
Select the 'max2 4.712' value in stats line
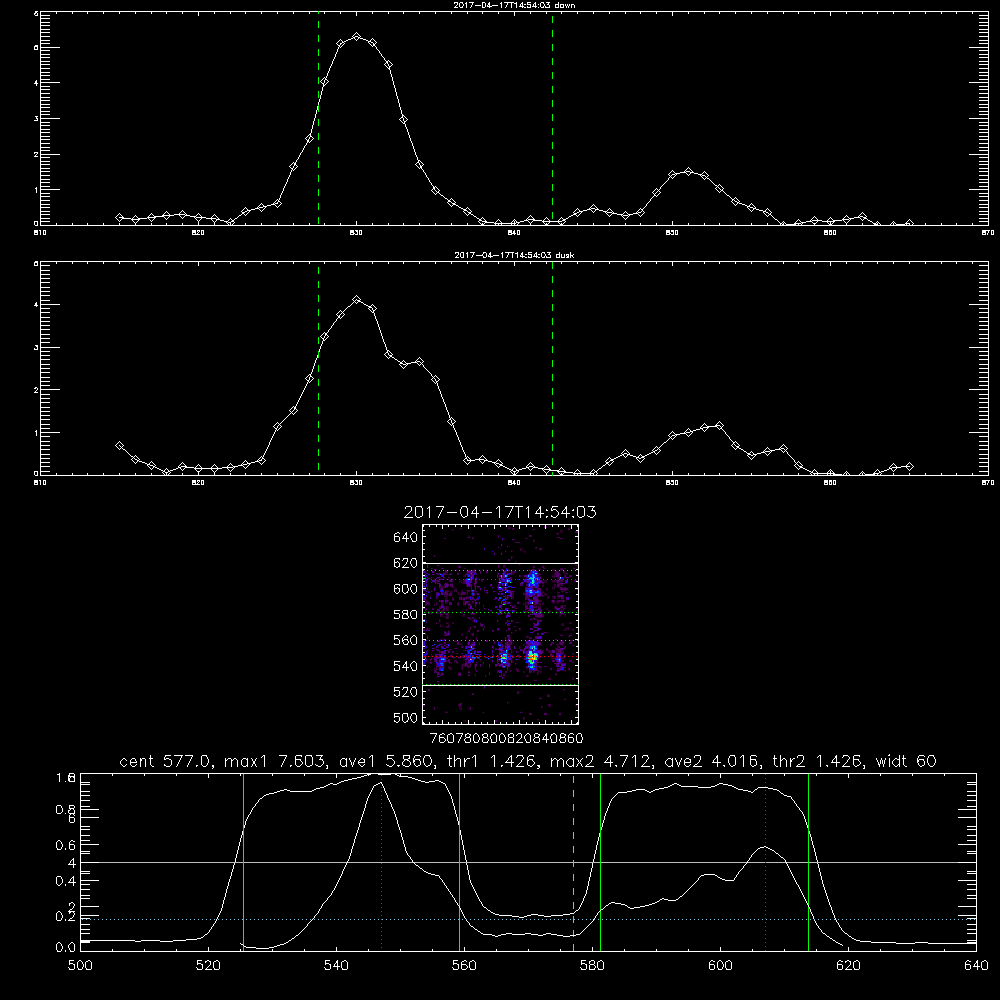(599, 761)
